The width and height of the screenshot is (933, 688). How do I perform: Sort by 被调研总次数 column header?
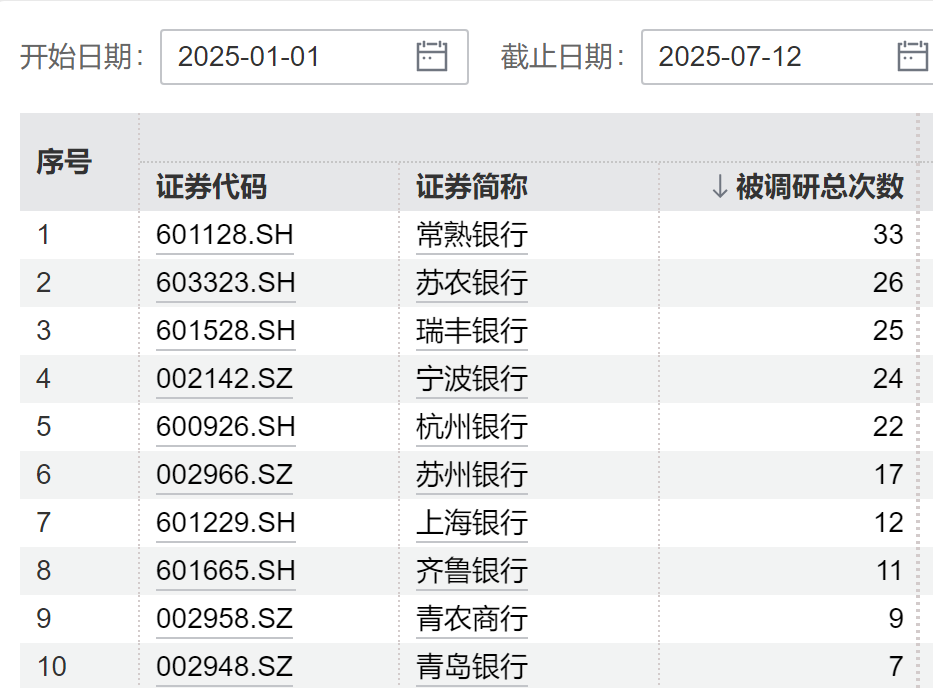(x=807, y=186)
